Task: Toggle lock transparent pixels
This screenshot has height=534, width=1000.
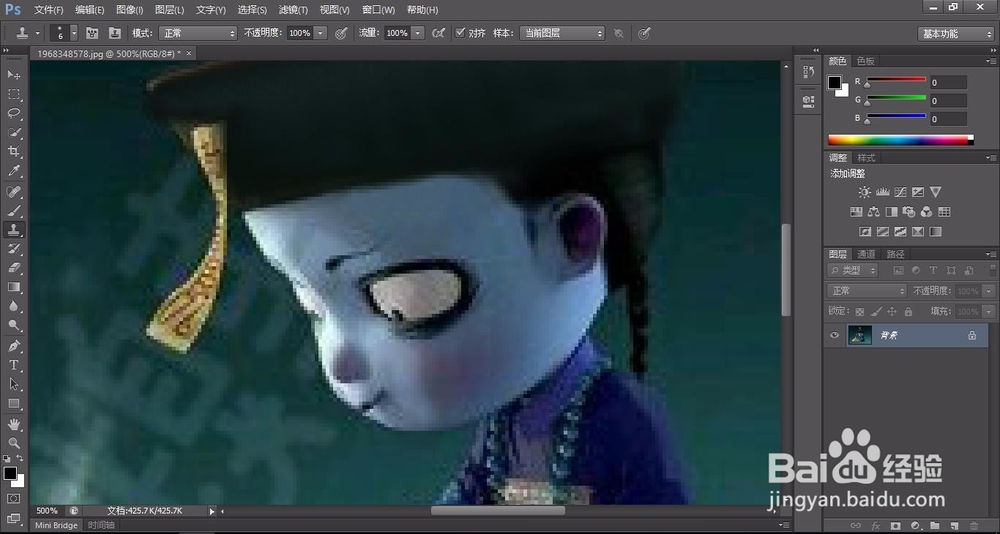Action: pyautogui.click(x=860, y=311)
